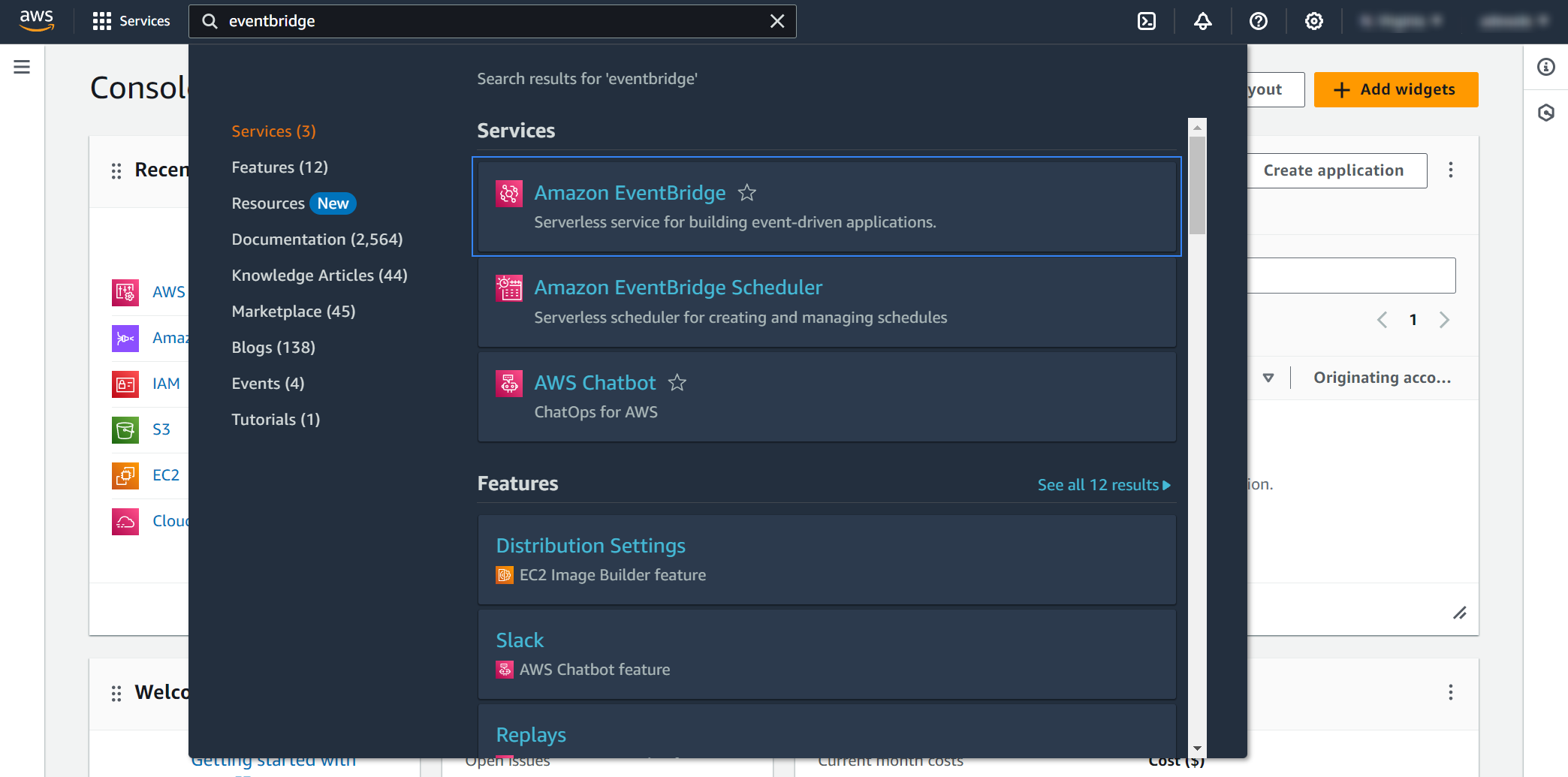
Task: Filter results by Features (12)
Action: [279, 167]
